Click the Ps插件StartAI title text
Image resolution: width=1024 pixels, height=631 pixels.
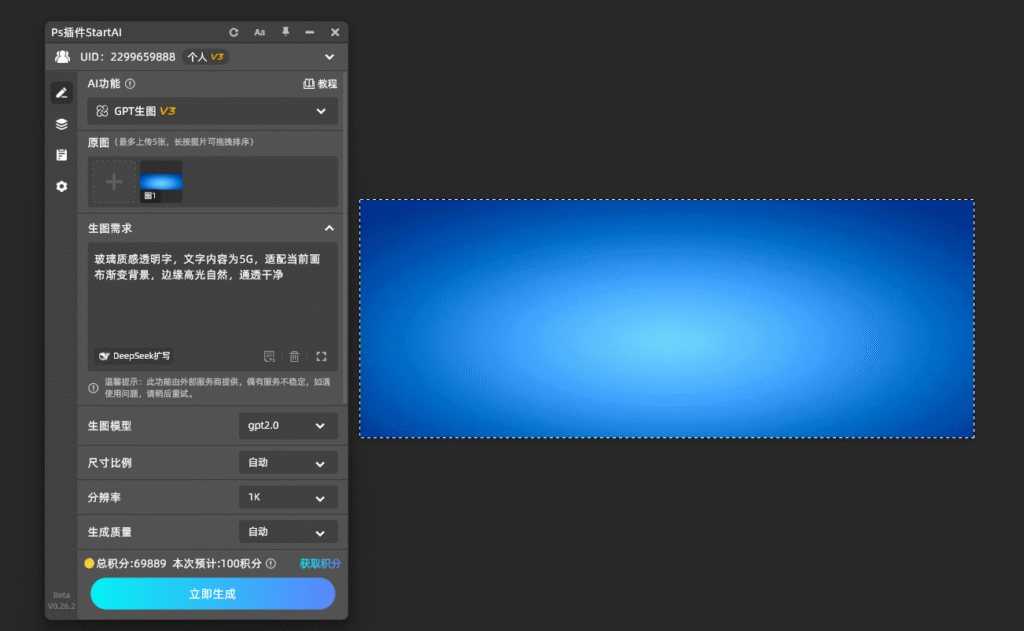tap(87, 32)
